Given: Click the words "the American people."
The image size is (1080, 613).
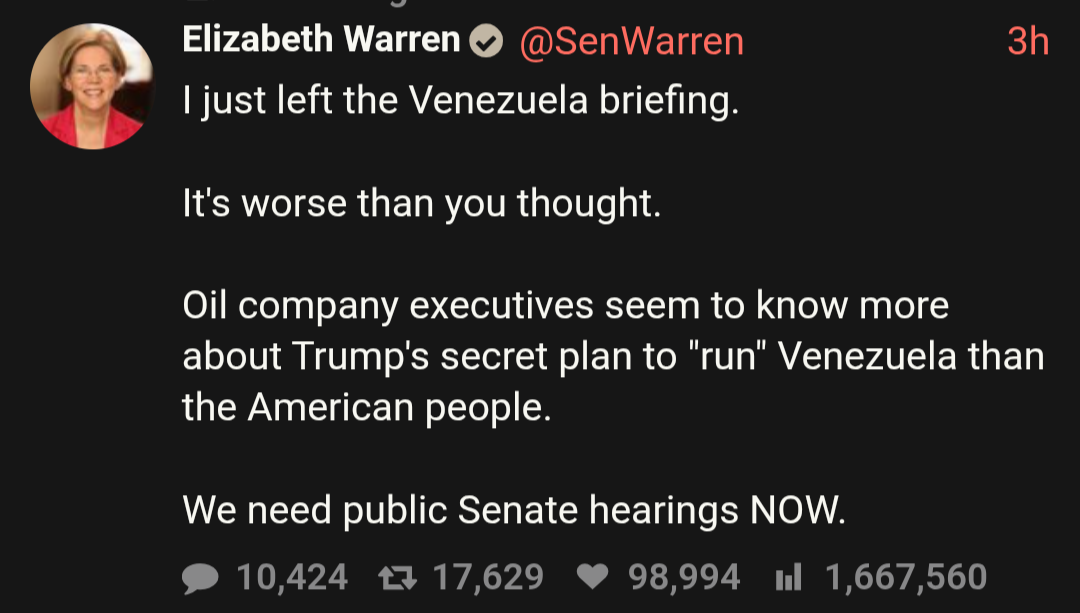Looking at the screenshot, I should (366, 408).
